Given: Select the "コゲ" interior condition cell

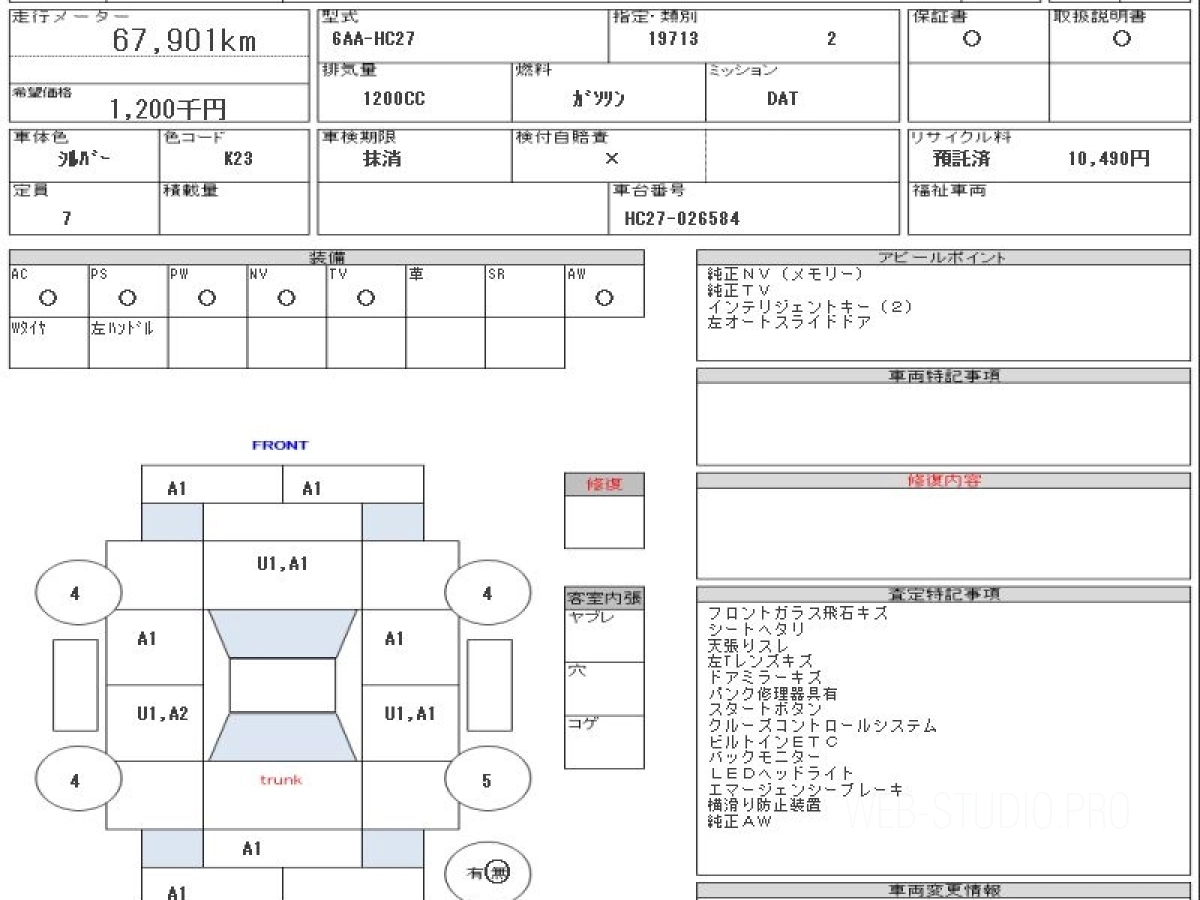Looking at the screenshot, I should pos(604,742).
